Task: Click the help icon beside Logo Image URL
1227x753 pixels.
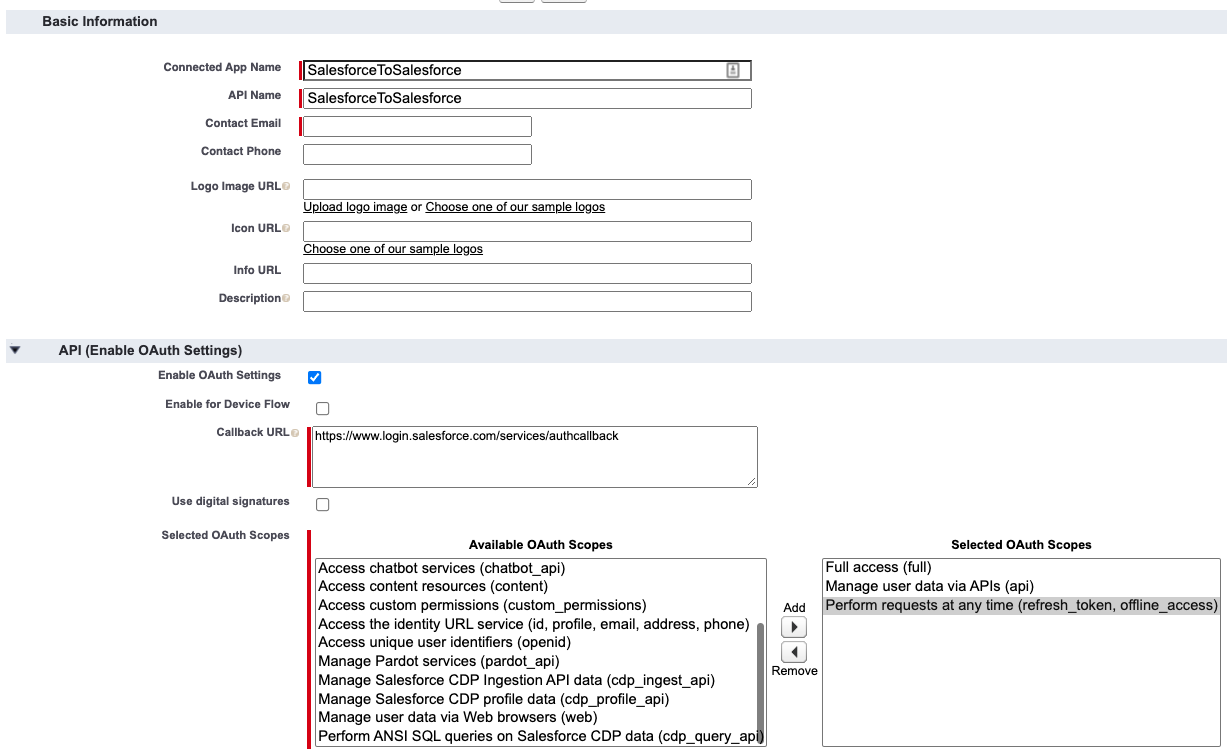Action: click(x=289, y=186)
